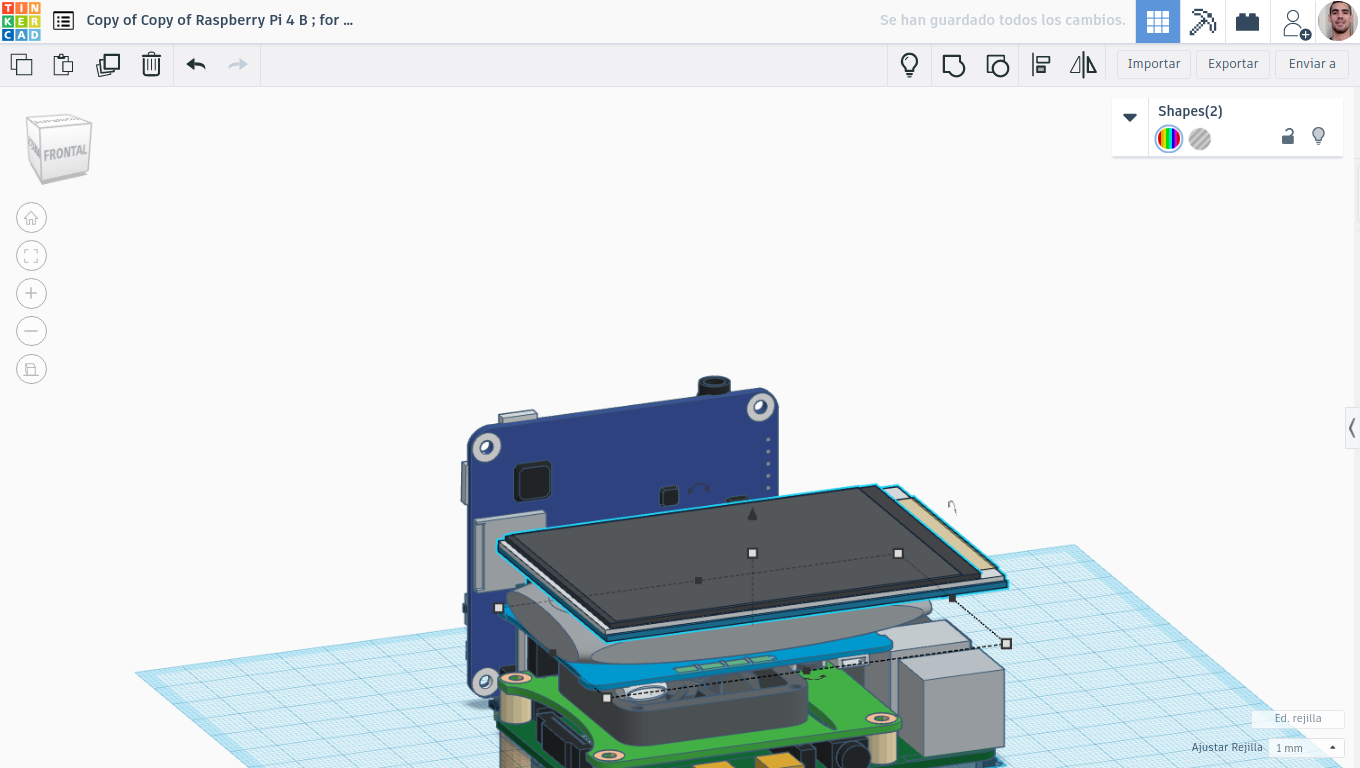This screenshot has height=768, width=1360.
Task: Redo the last undone action
Action: coord(238,65)
